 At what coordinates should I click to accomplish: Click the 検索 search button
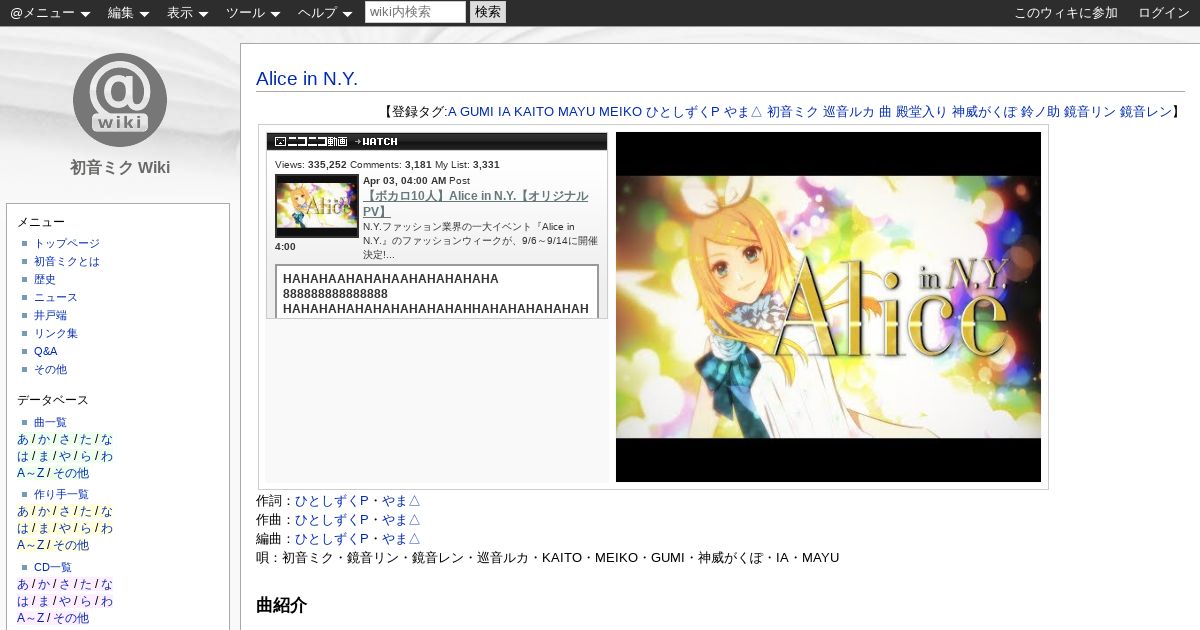point(488,12)
